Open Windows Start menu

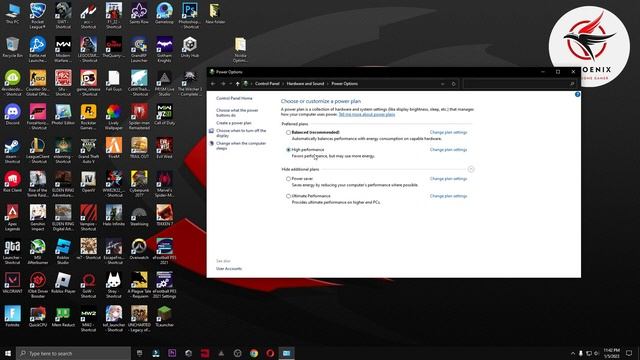point(8,353)
